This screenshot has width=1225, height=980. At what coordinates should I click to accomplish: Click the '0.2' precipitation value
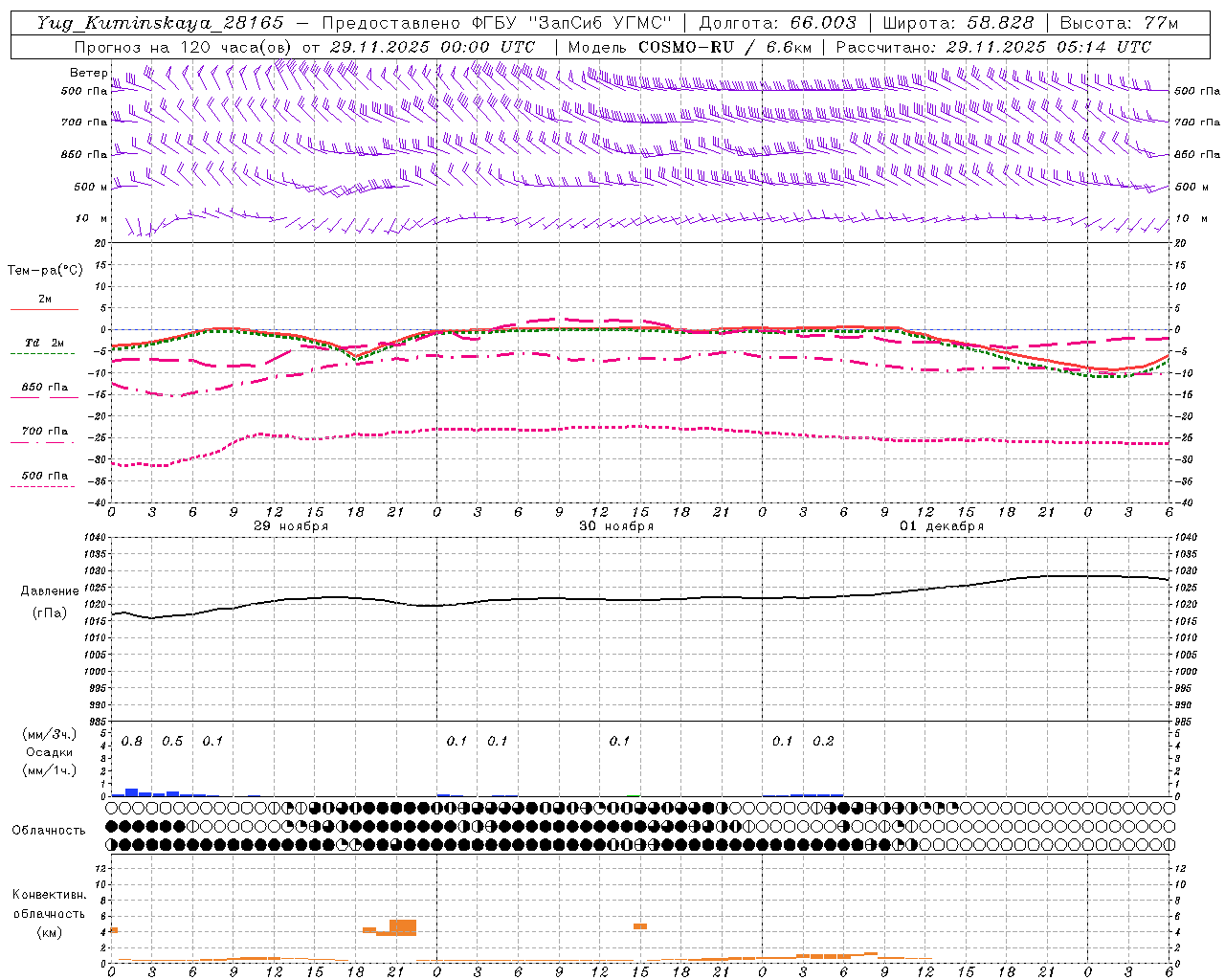(823, 742)
